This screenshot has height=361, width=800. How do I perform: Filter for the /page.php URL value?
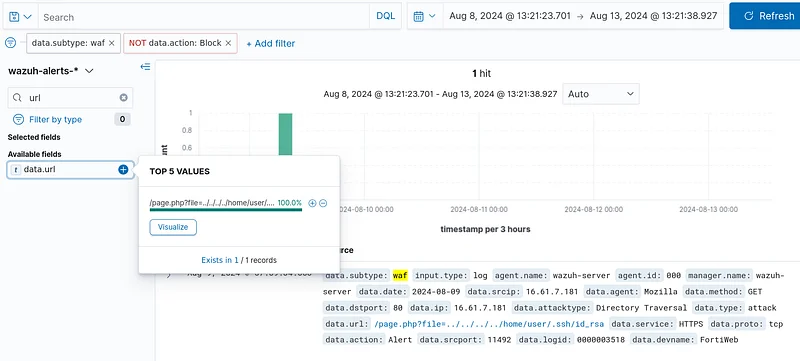(x=312, y=203)
